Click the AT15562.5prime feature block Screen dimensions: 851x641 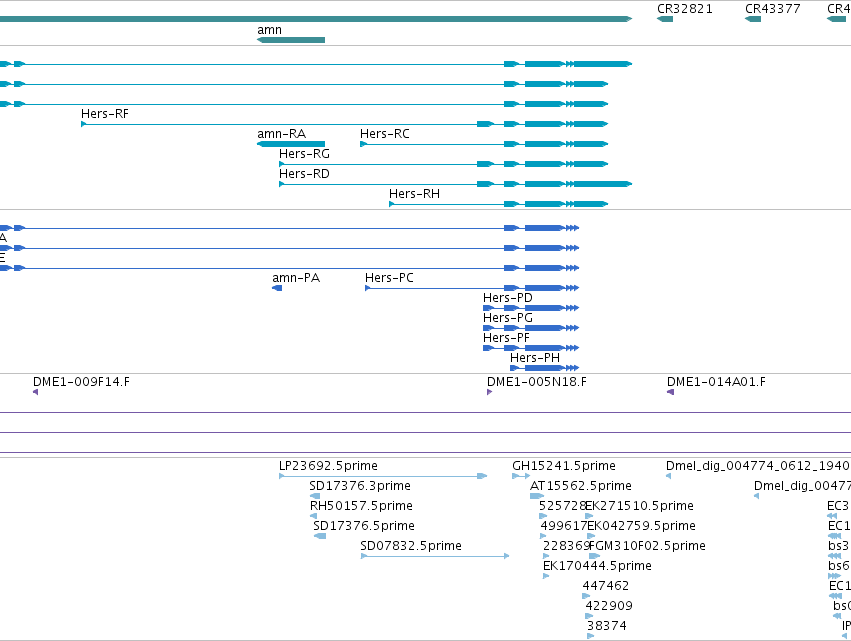click(x=537, y=496)
